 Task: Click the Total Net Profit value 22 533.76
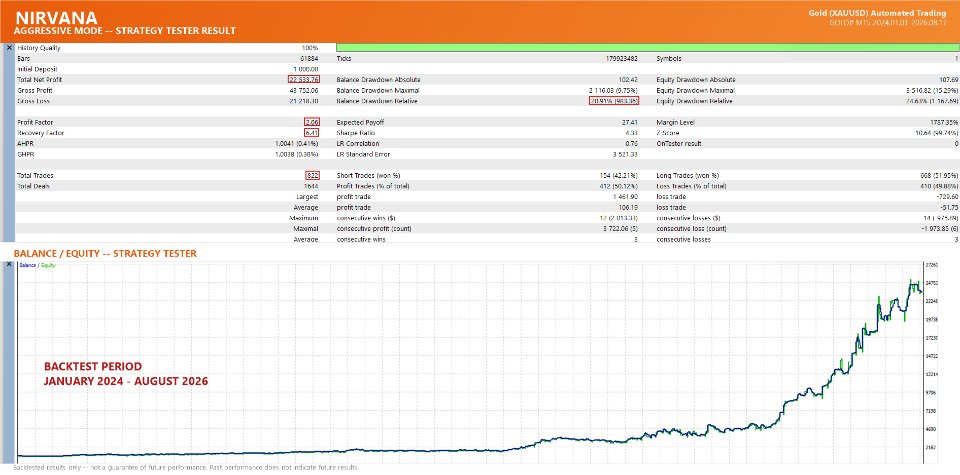[x=303, y=80]
